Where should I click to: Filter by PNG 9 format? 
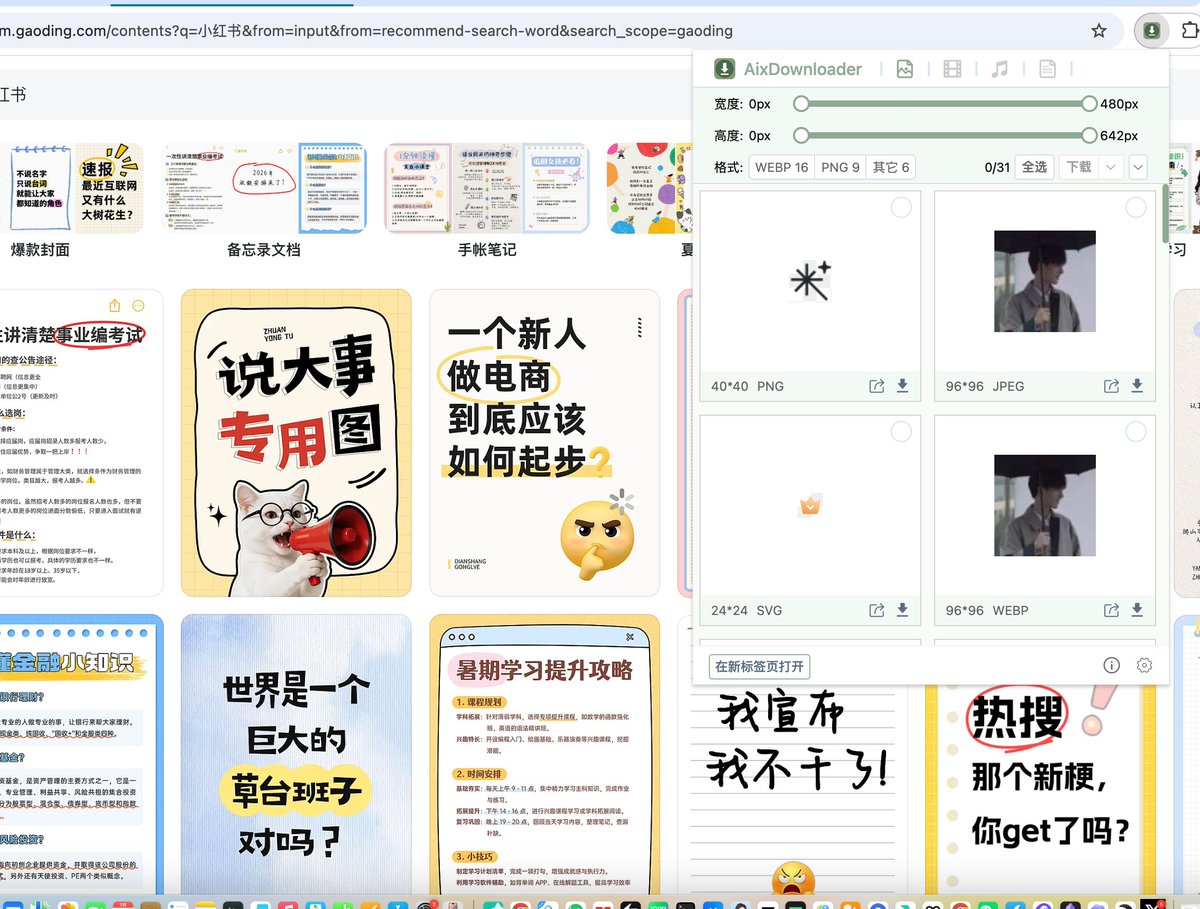point(840,167)
